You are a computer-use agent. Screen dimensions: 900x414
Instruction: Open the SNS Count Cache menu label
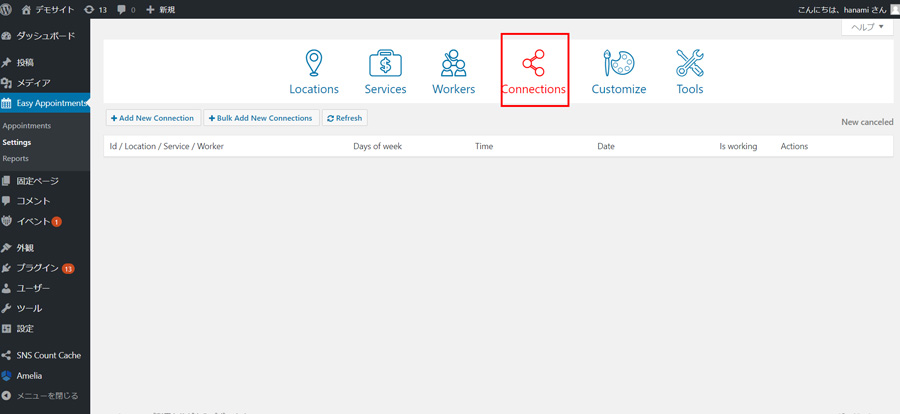pos(49,355)
